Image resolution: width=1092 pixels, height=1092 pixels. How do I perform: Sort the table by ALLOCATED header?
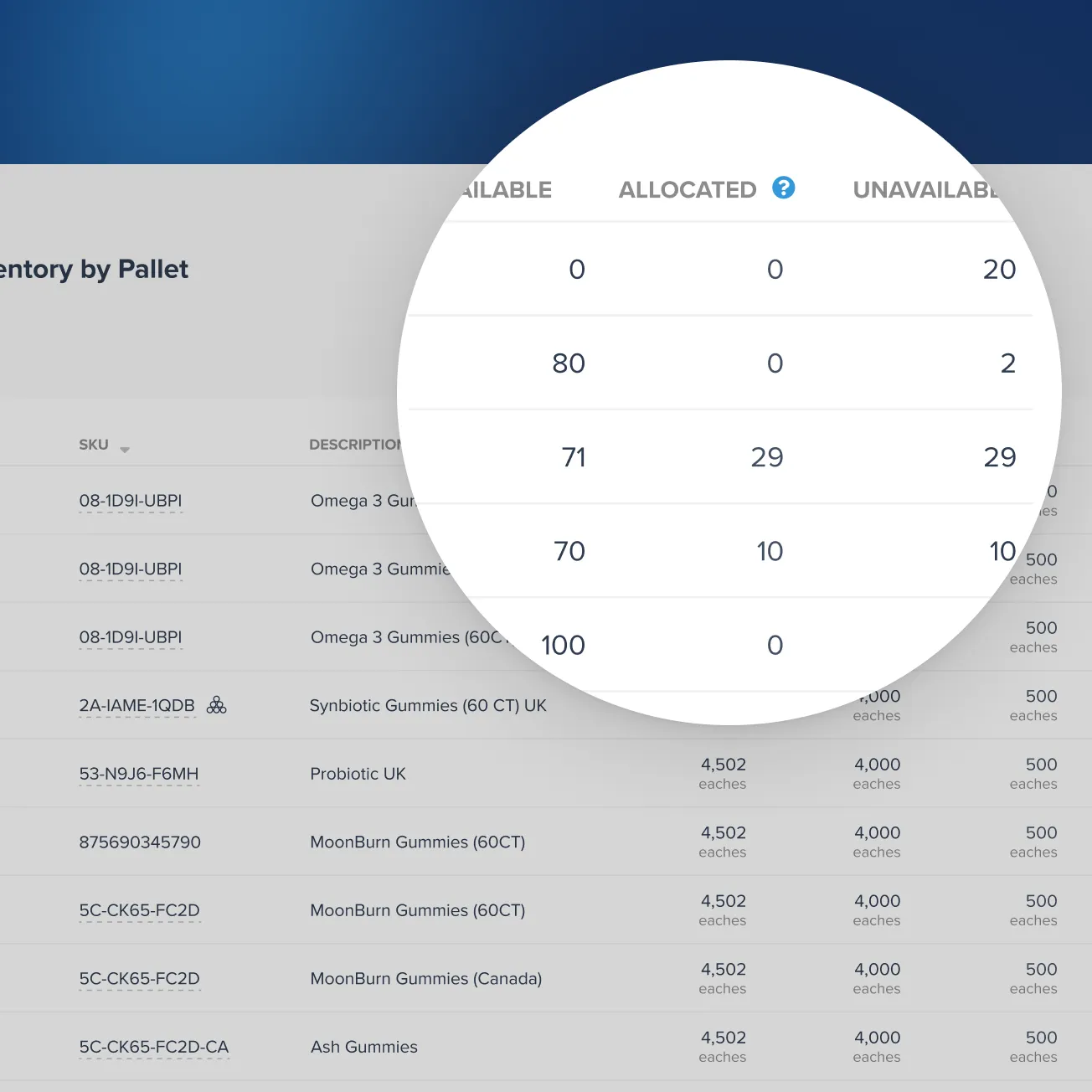687,190
